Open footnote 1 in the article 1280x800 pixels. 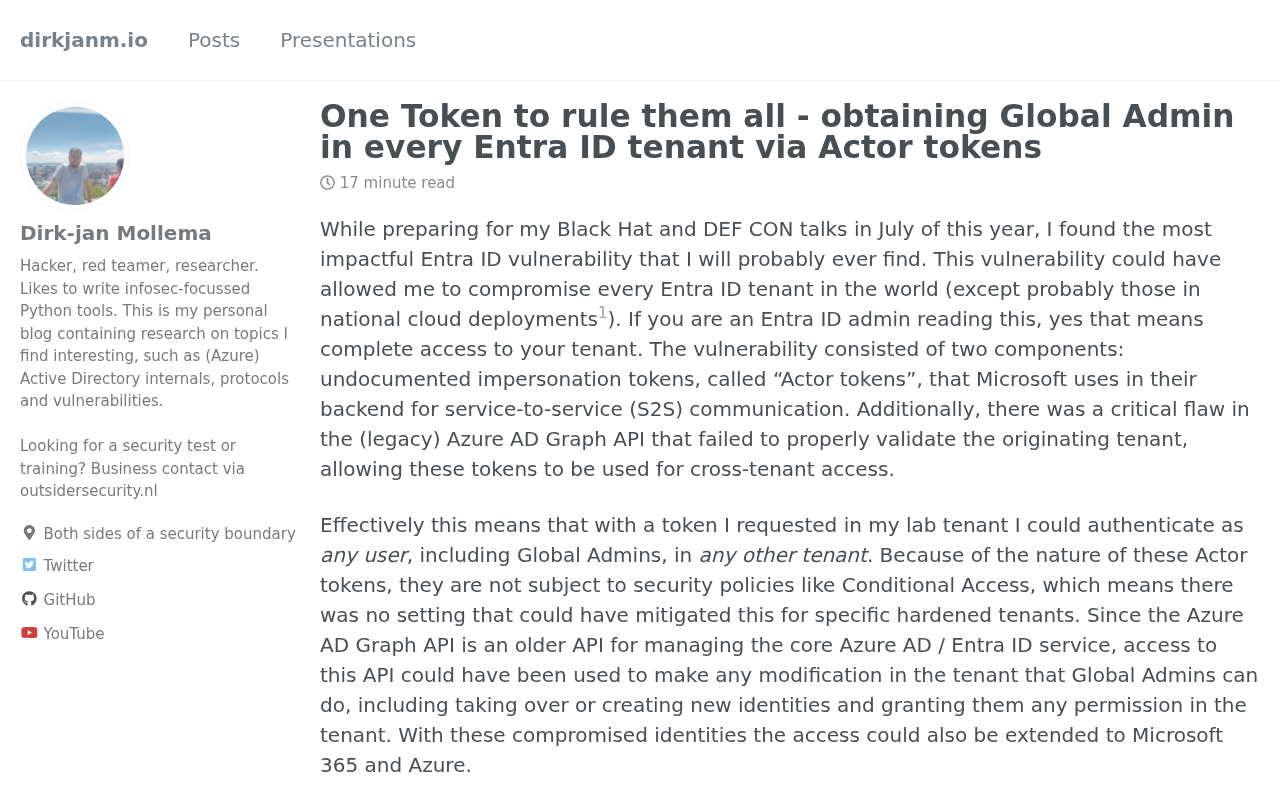(x=601, y=310)
